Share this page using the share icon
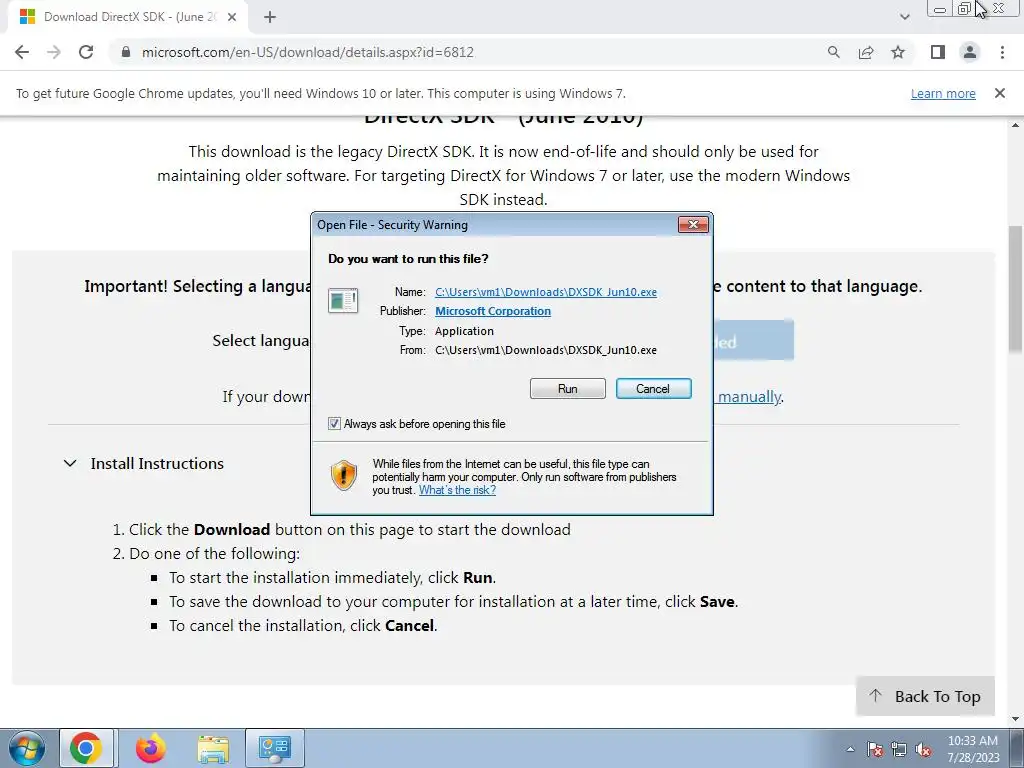 (866, 52)
